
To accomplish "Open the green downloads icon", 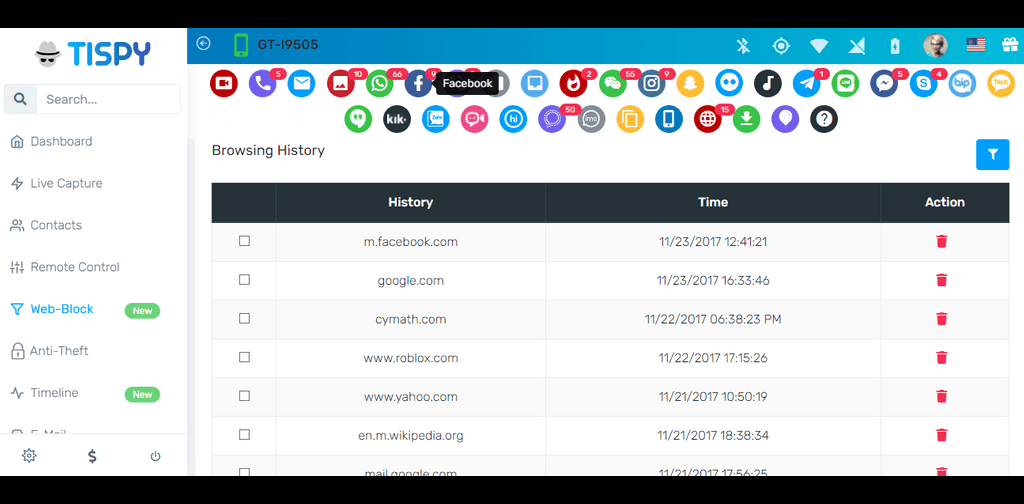I will coord(746,119).
